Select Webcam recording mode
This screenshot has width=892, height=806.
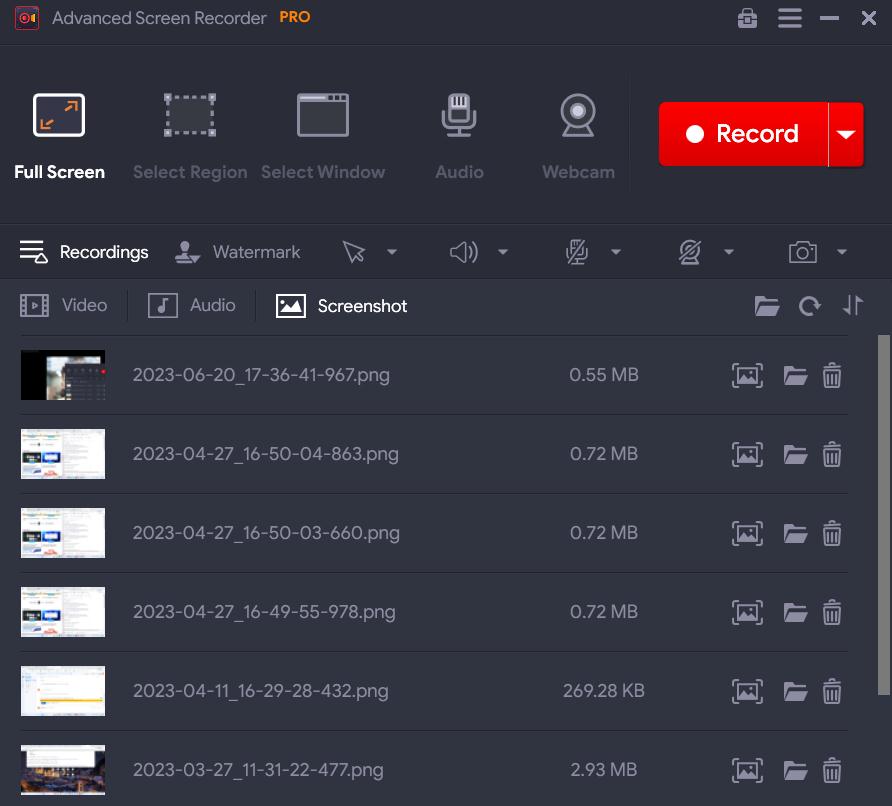[x=578, y=137]
